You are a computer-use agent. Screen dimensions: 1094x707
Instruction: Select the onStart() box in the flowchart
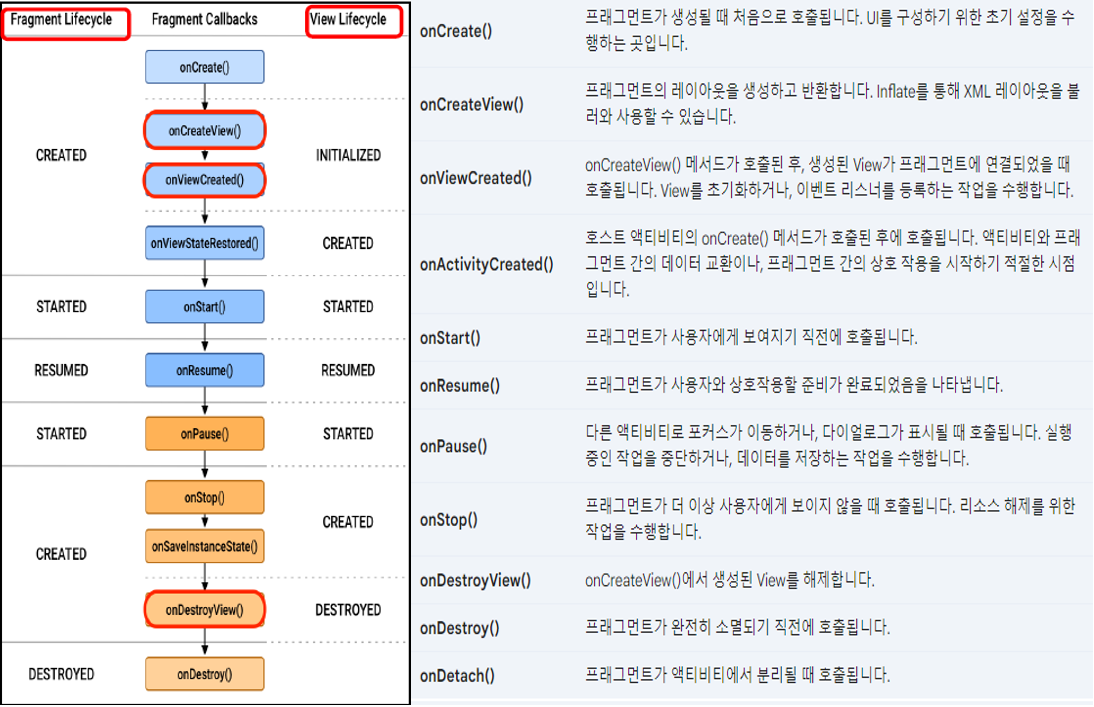(204, 306)
